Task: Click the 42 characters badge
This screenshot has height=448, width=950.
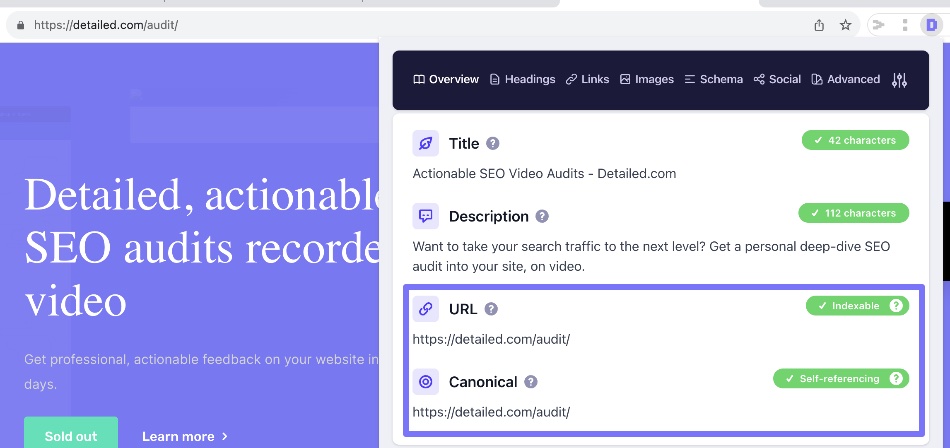Action: point(855,140)
